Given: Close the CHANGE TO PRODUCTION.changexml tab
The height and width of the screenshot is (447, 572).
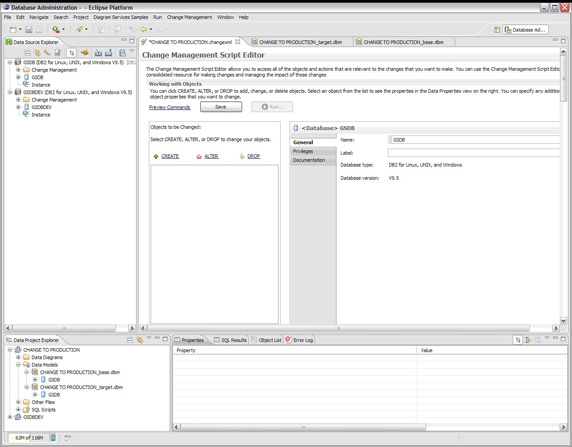Looking at the screenshot, I should click(x=237, y=42).
